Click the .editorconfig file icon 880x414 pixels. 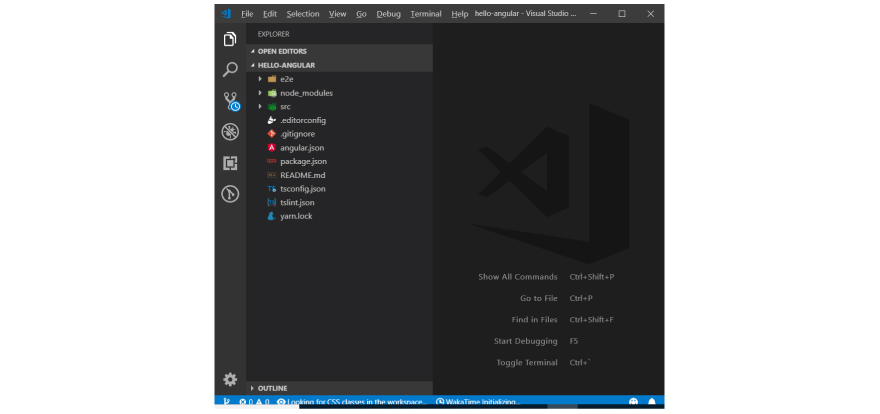coord(272,120)
